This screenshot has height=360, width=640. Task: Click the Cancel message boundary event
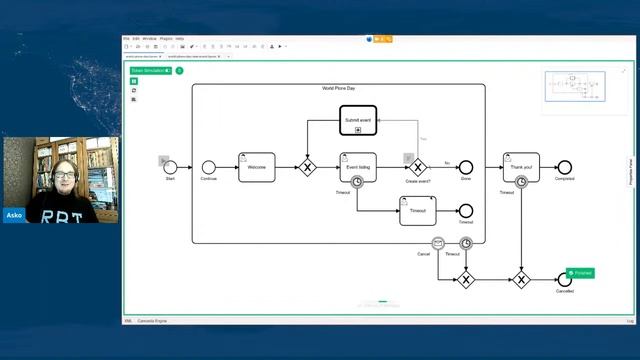(x=438, y=243)
